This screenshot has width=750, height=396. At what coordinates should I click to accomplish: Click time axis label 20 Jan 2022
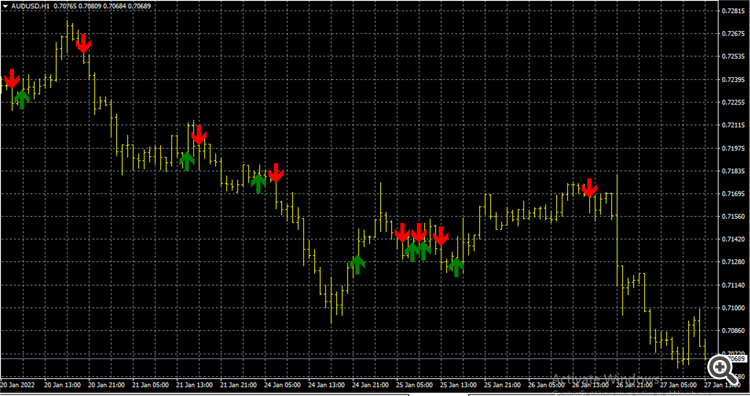tap(17, 385)
